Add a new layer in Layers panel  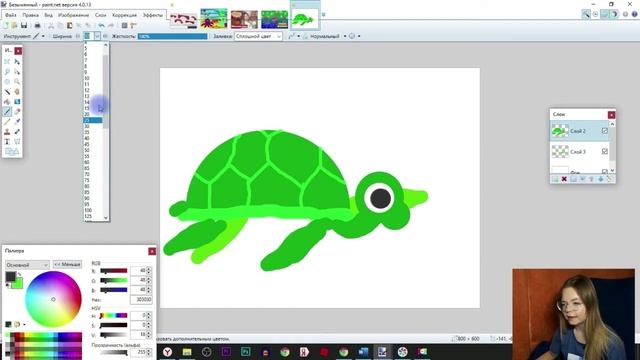(x=555, y=179)
